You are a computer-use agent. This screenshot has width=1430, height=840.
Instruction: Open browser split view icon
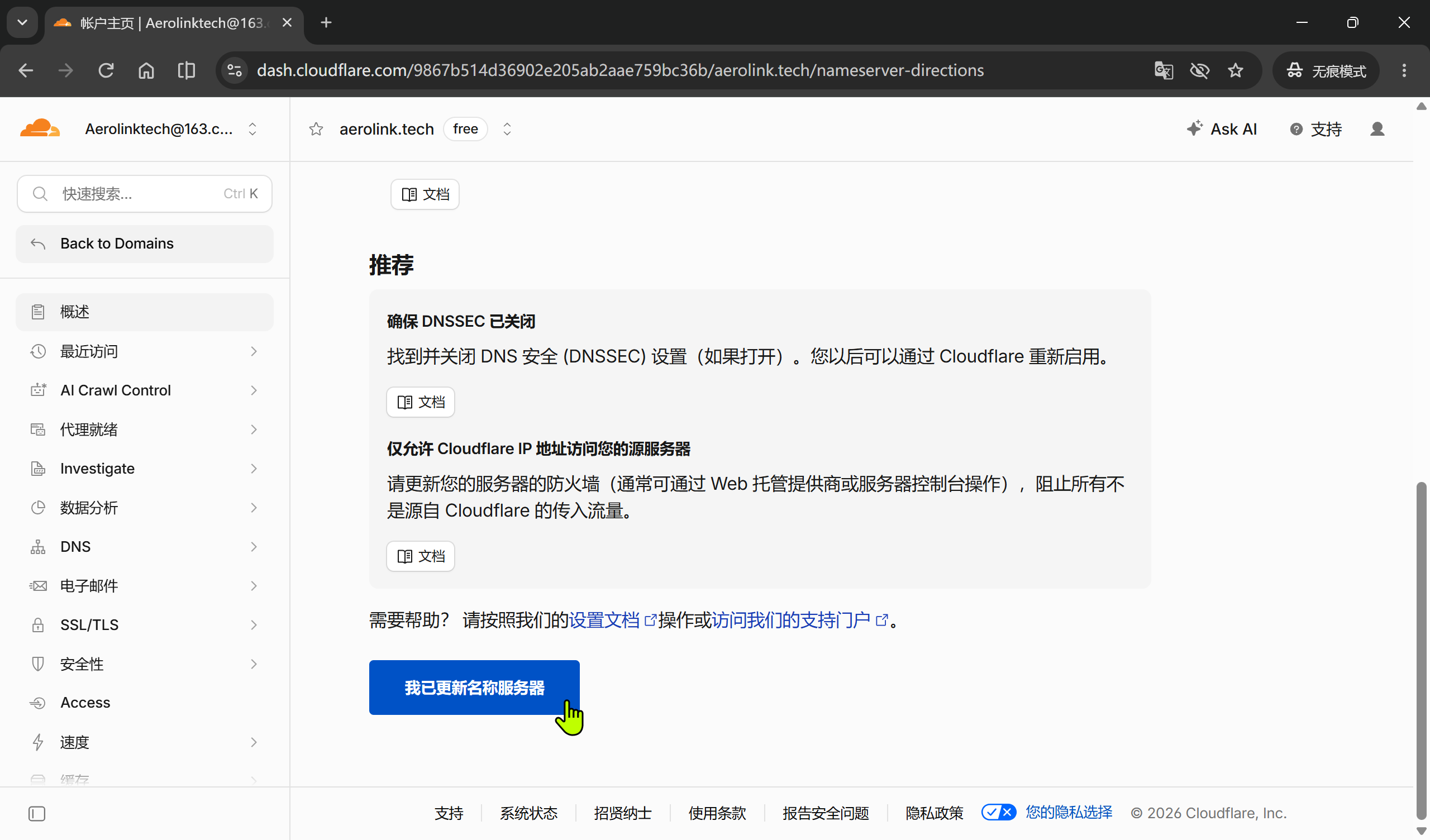click(x=186, y=70)
